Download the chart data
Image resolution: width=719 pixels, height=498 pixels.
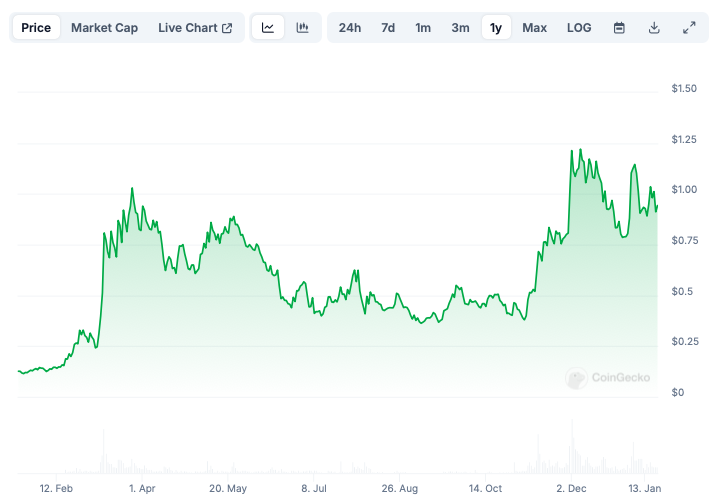[x=654, y=28]
